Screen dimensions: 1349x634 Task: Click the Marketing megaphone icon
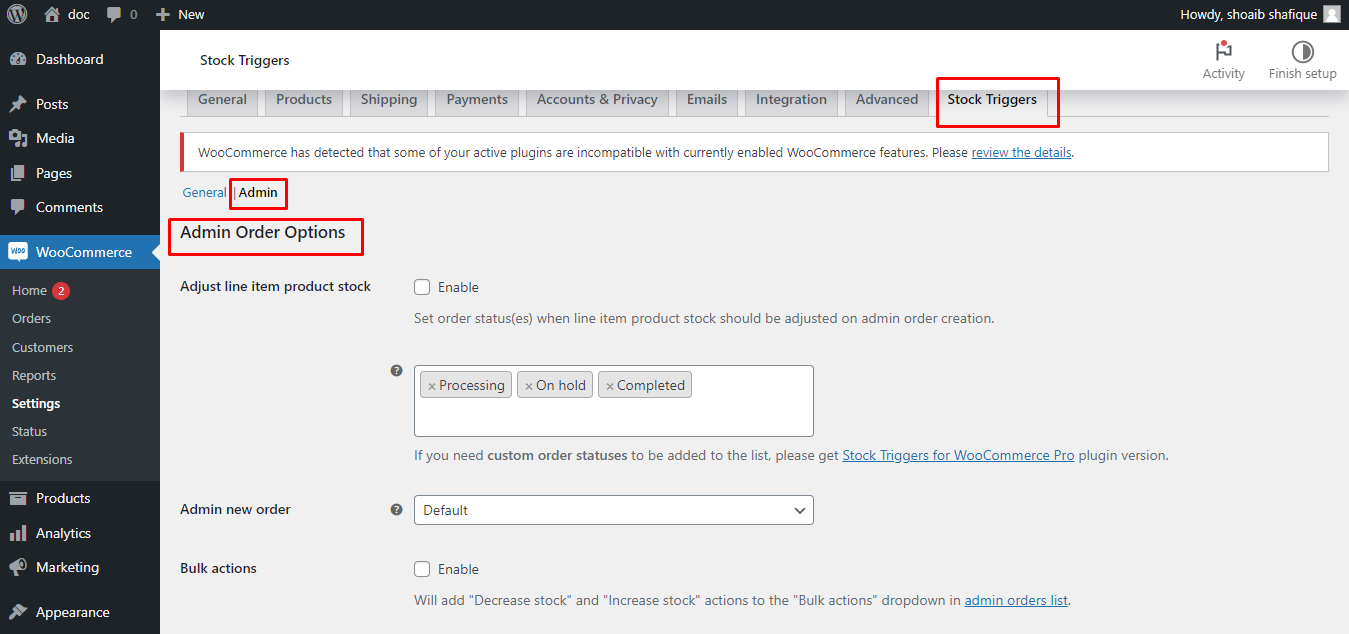pos(18,567)
